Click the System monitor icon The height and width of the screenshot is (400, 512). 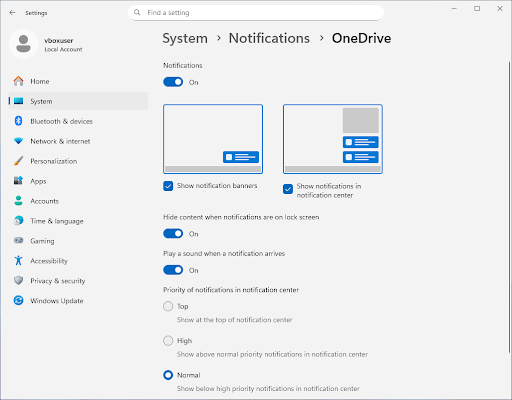coord(19,101)
